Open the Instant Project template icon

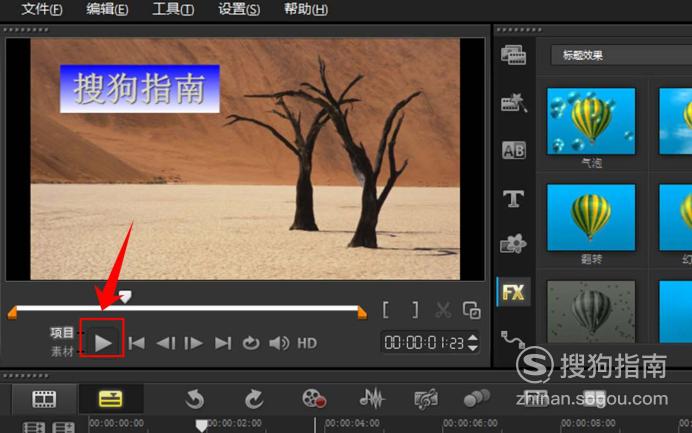click(513, 102)
